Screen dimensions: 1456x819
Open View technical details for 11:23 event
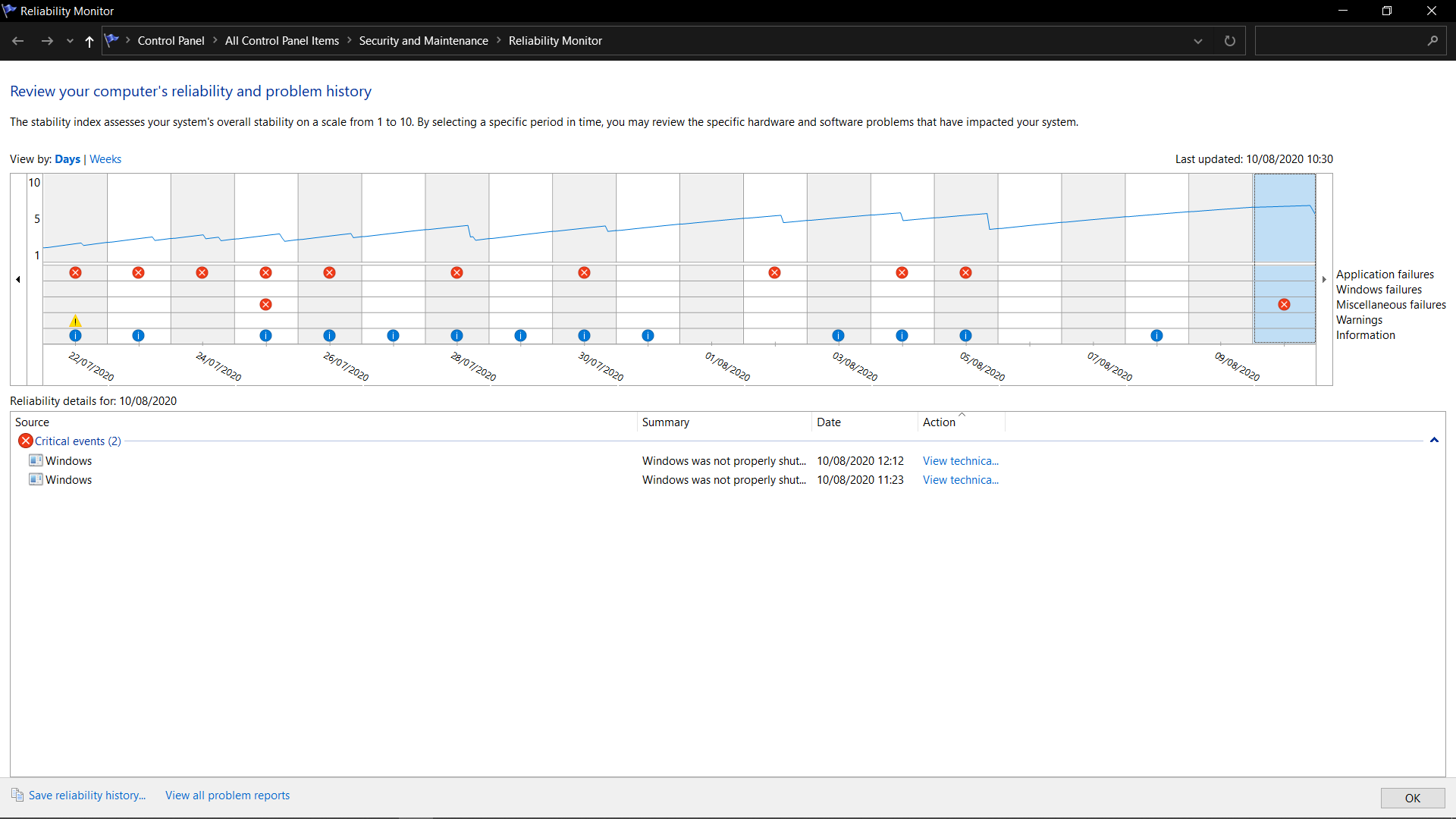click(x=961, y=480)
